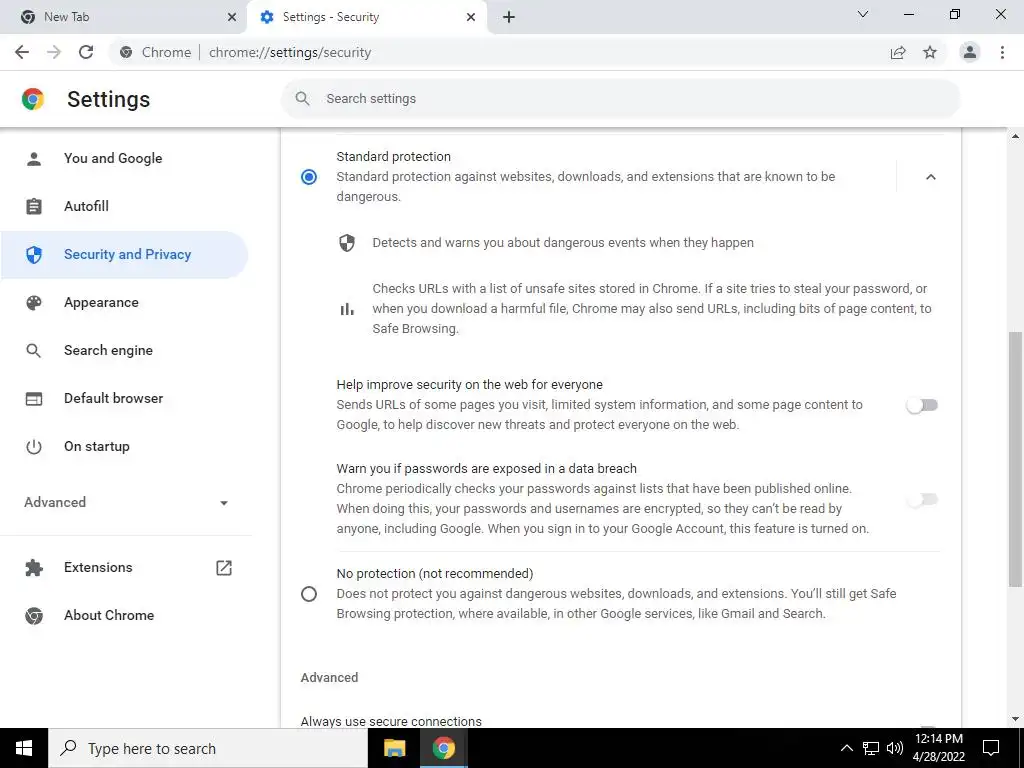Screen dimensions: 1024x768
Task: Open Chrome's three-dot menu
Action: click(1002, 52)
